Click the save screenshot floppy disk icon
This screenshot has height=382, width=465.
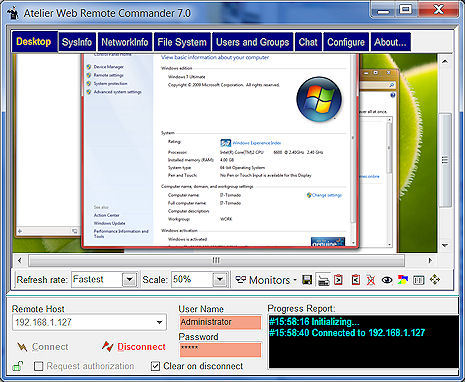pyautogui.click(x=307, y=280)
